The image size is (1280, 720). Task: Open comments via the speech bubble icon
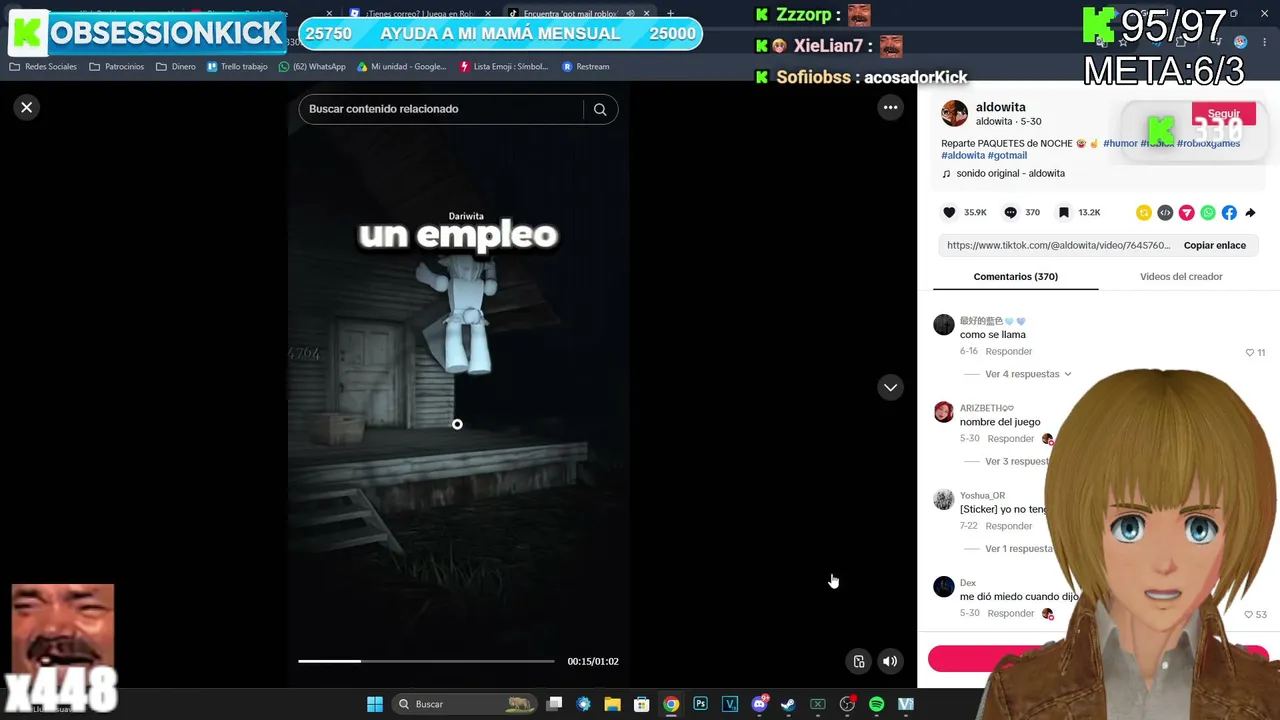click(x=1010, y=212)
